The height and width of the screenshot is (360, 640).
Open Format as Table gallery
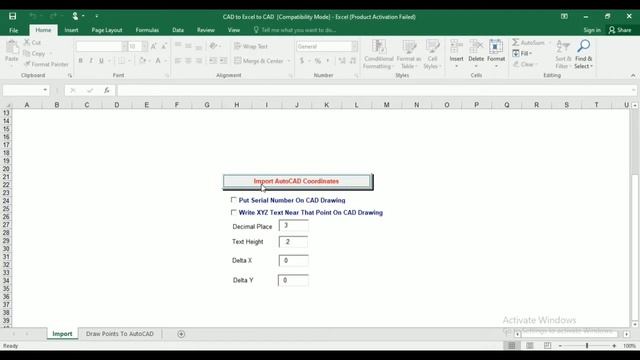click(409, 54)
